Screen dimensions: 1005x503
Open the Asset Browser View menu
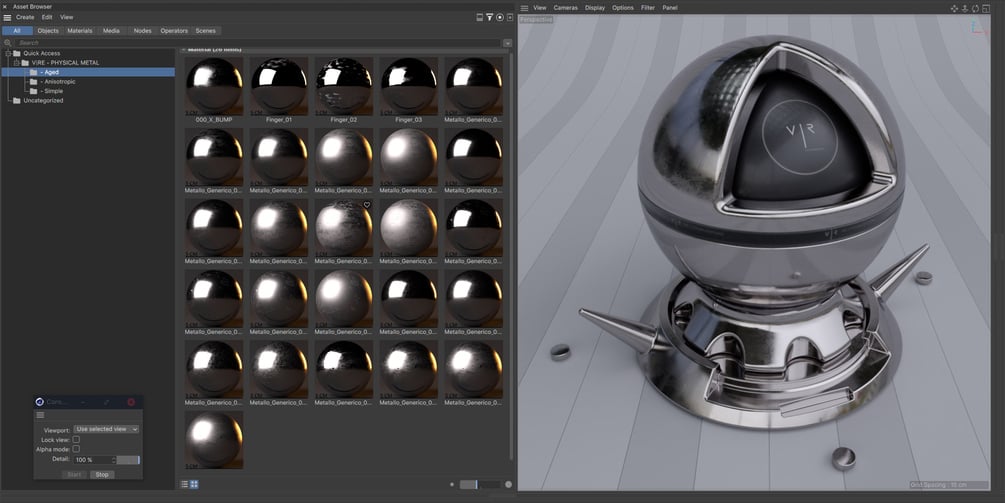[67, 17]
